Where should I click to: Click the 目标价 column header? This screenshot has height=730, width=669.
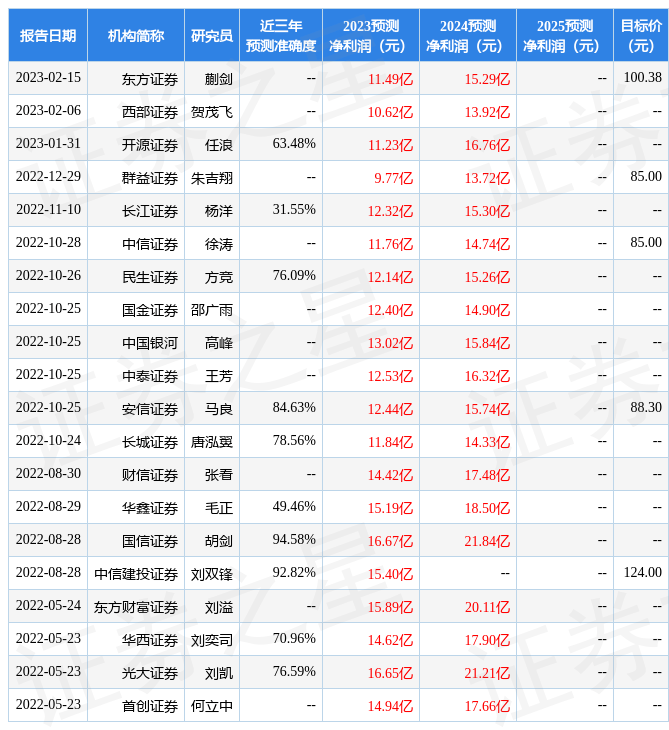click(641, 35)
